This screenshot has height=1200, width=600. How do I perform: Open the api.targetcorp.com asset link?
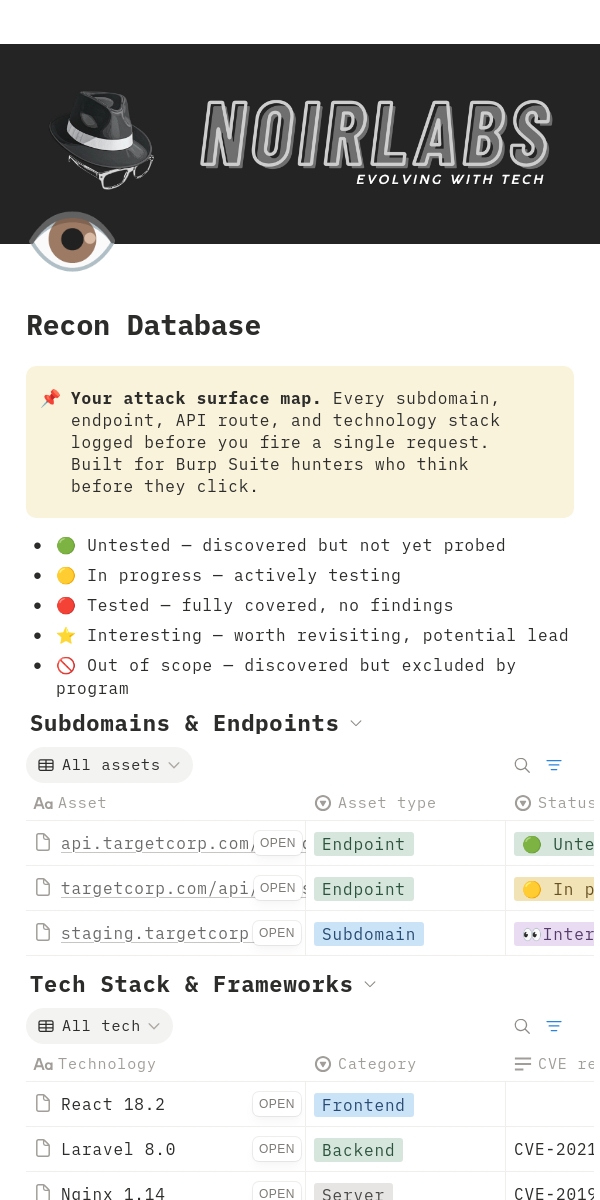click(x=150, y=843)
